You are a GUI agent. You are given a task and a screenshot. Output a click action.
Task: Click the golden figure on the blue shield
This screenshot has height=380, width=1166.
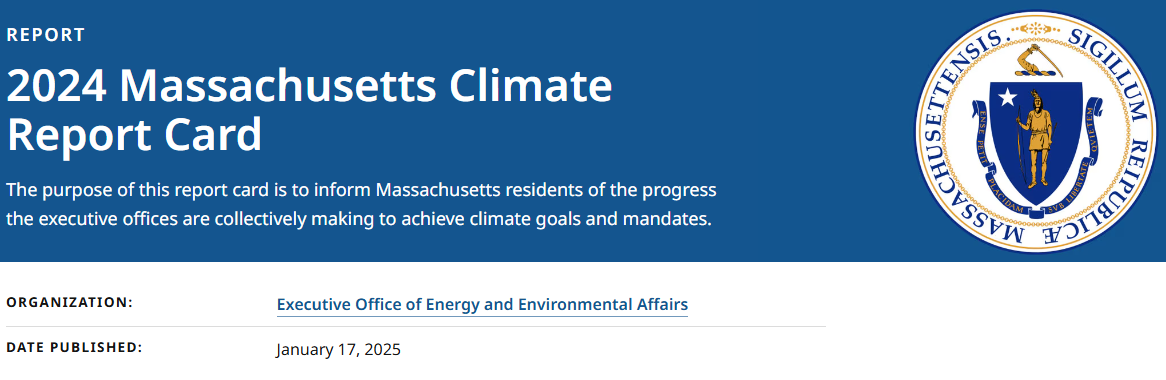(x=1033, y=138)
